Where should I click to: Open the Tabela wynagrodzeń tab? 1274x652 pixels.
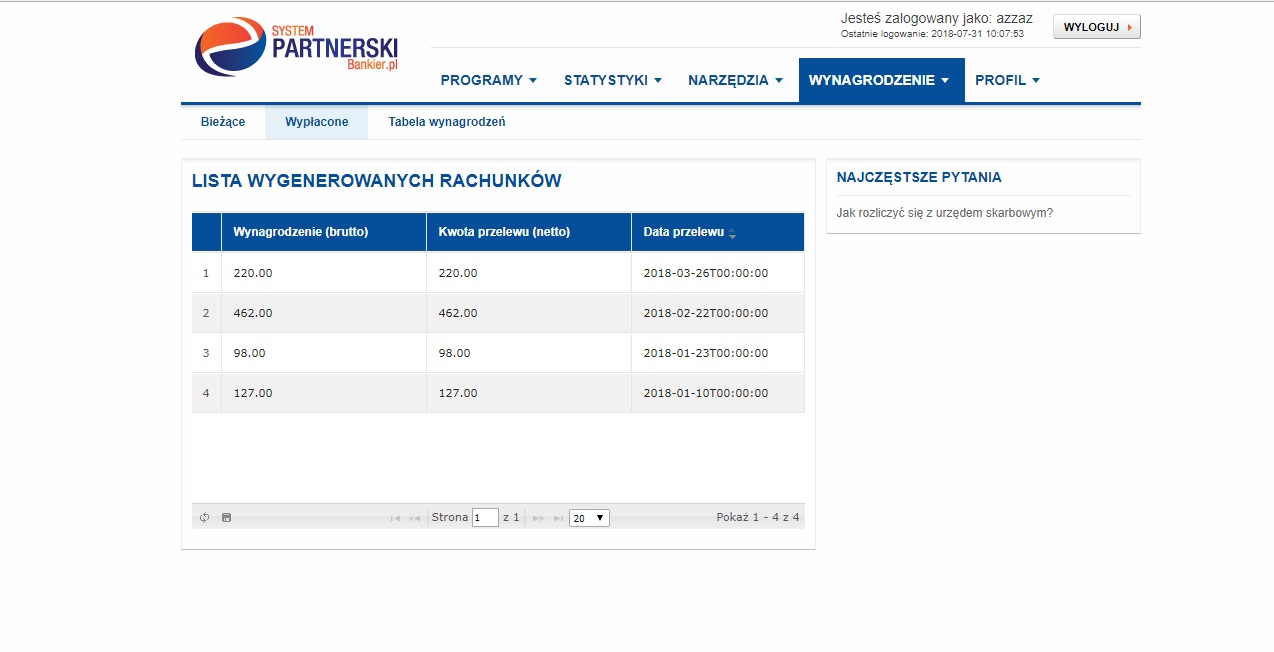click(447, 122)
